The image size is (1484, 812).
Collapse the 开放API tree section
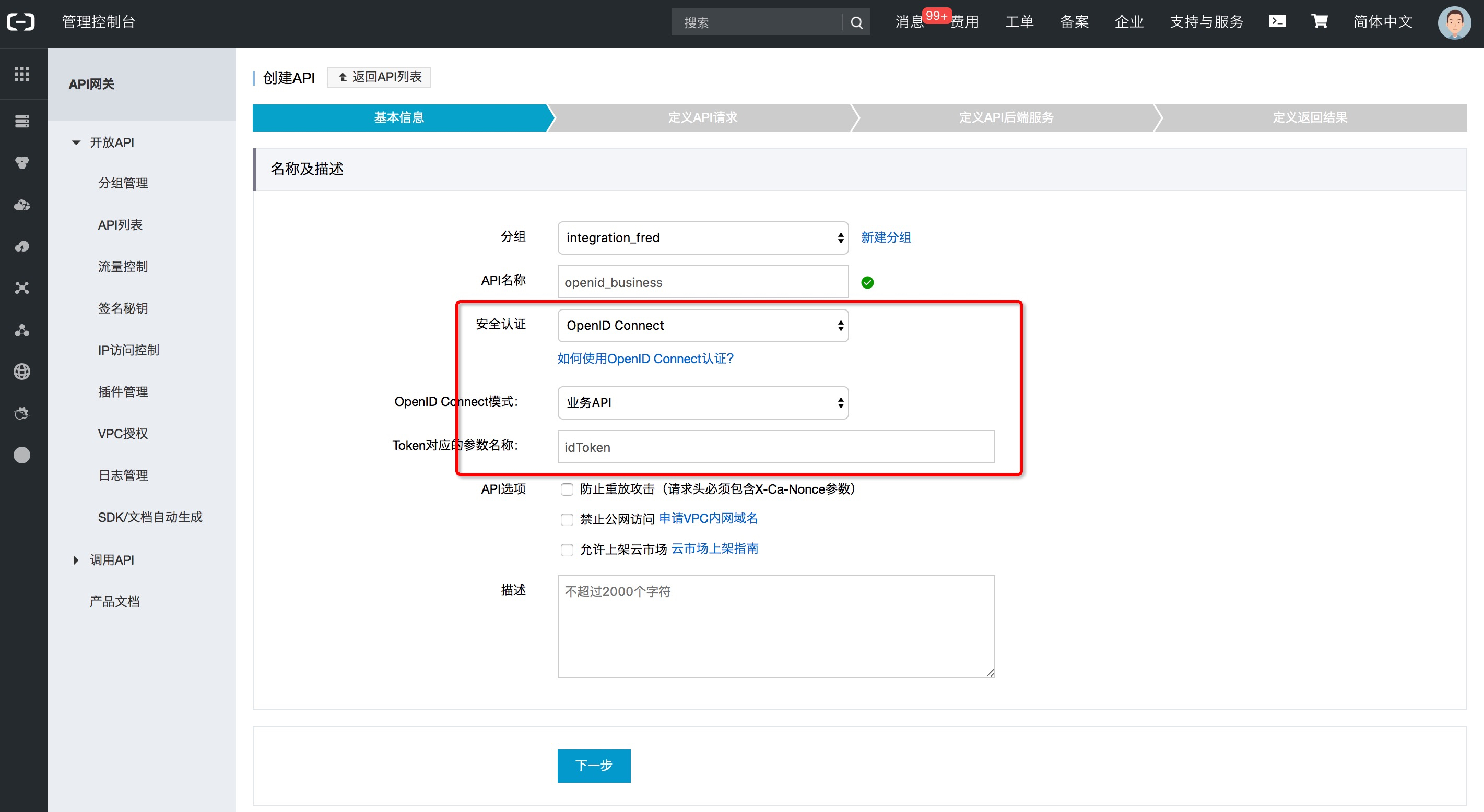pyautogui.click(x=77, y=142)
